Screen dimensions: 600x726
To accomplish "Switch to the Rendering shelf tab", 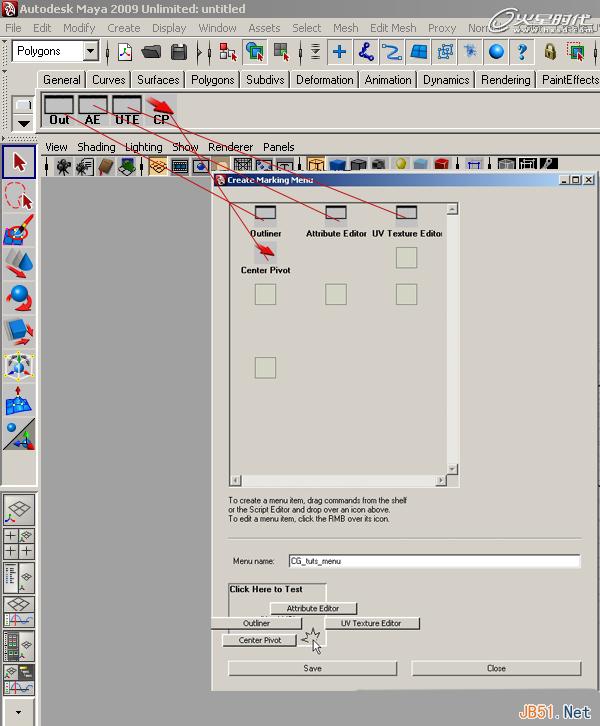I will [506, 80].
